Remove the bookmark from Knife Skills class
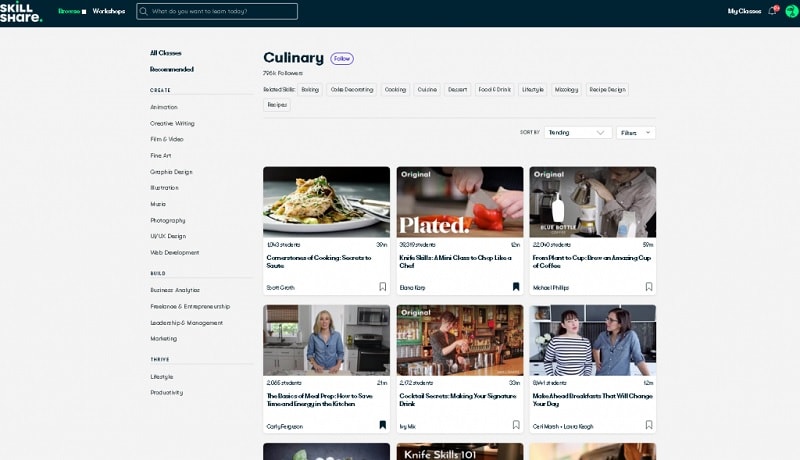This screenshot has width=800, height=460. pyautogui.click(x=516, y=287)
